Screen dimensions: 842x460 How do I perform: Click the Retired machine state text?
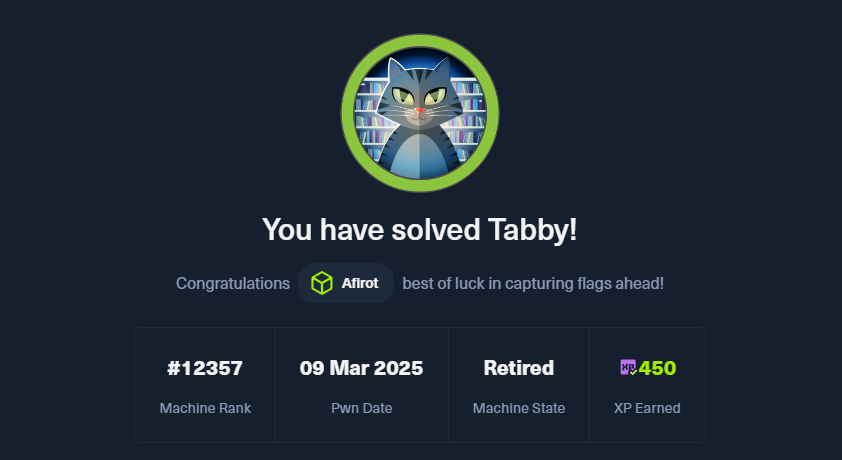pos(519,368)
